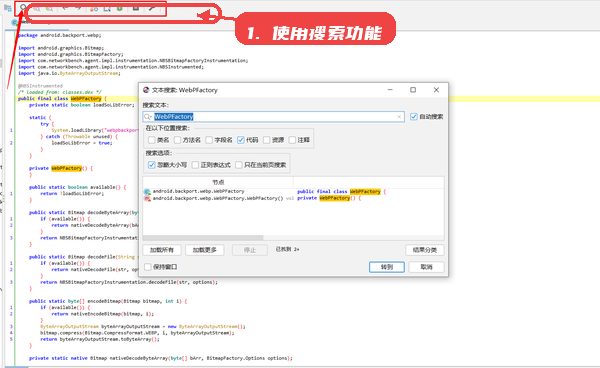Viewport: 600px width, 368px height.
Task: Click 'import java.io.ByteArrayOutputStream;' line in editor
Action: (69, 73)
